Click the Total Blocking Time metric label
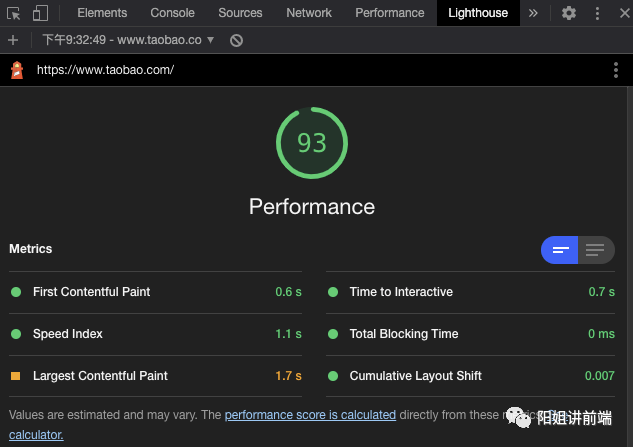 point(404,334)
